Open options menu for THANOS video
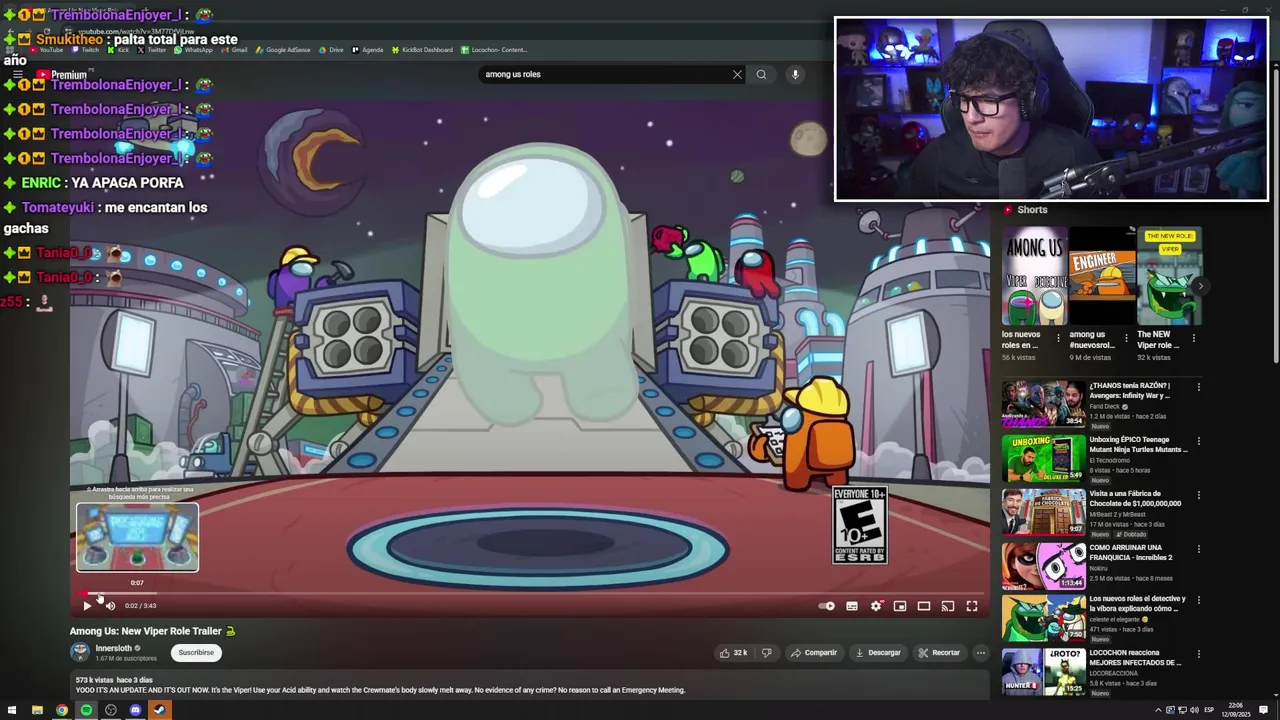The image size is (1280, 720). pos(1198,388)
